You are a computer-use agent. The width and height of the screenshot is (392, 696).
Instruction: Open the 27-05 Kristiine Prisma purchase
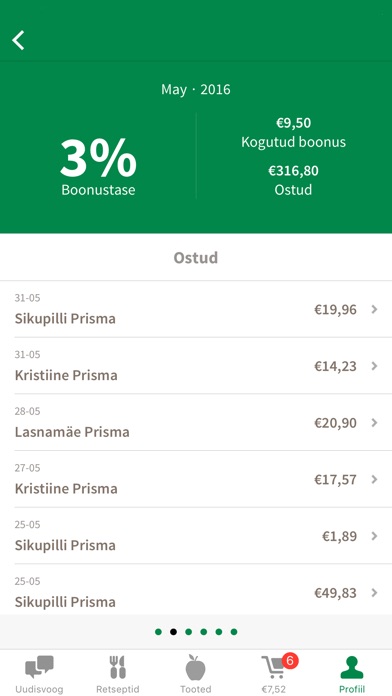click(x=196, y=479)
